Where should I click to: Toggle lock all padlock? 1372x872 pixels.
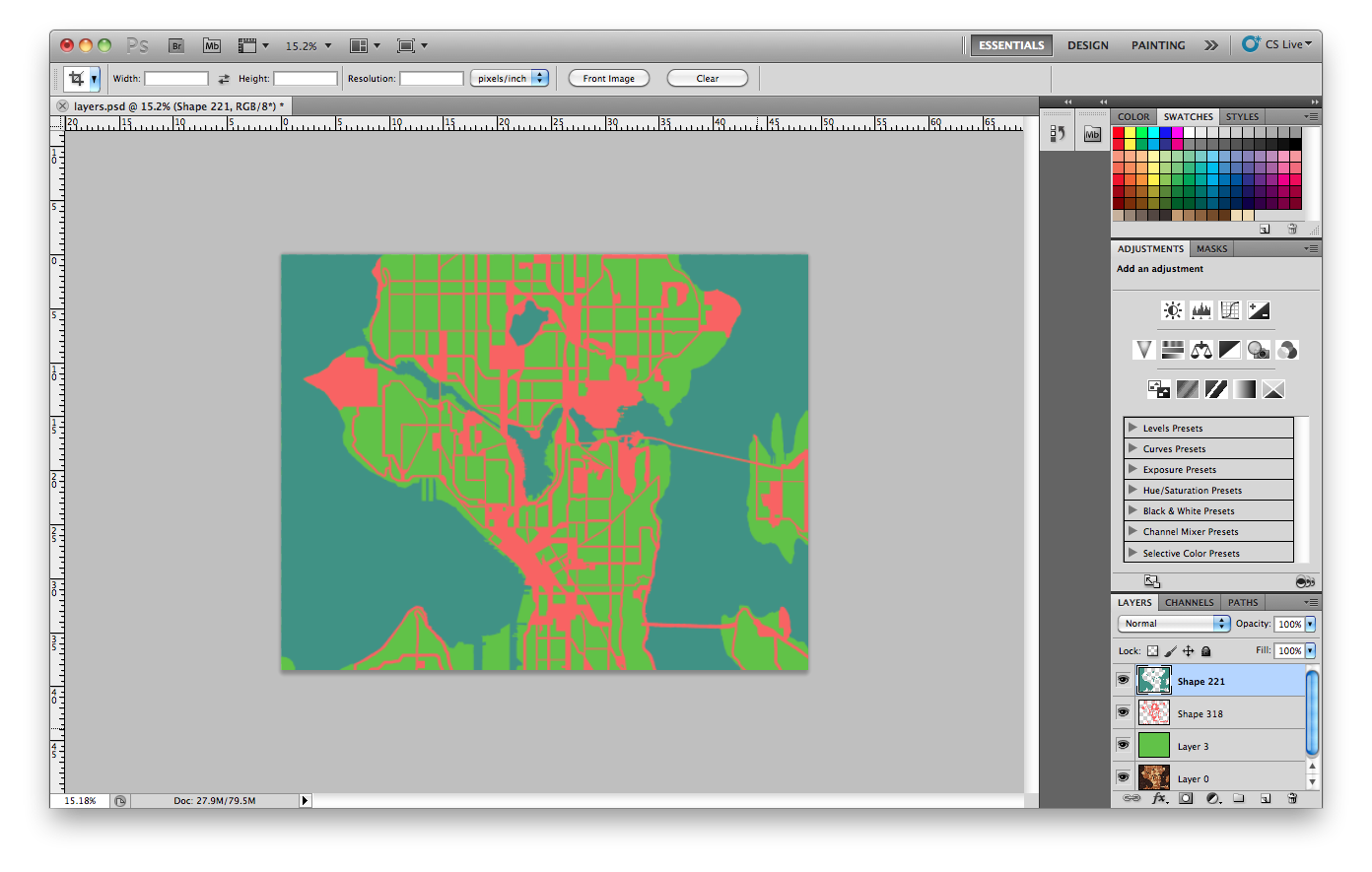(1205, 651)
